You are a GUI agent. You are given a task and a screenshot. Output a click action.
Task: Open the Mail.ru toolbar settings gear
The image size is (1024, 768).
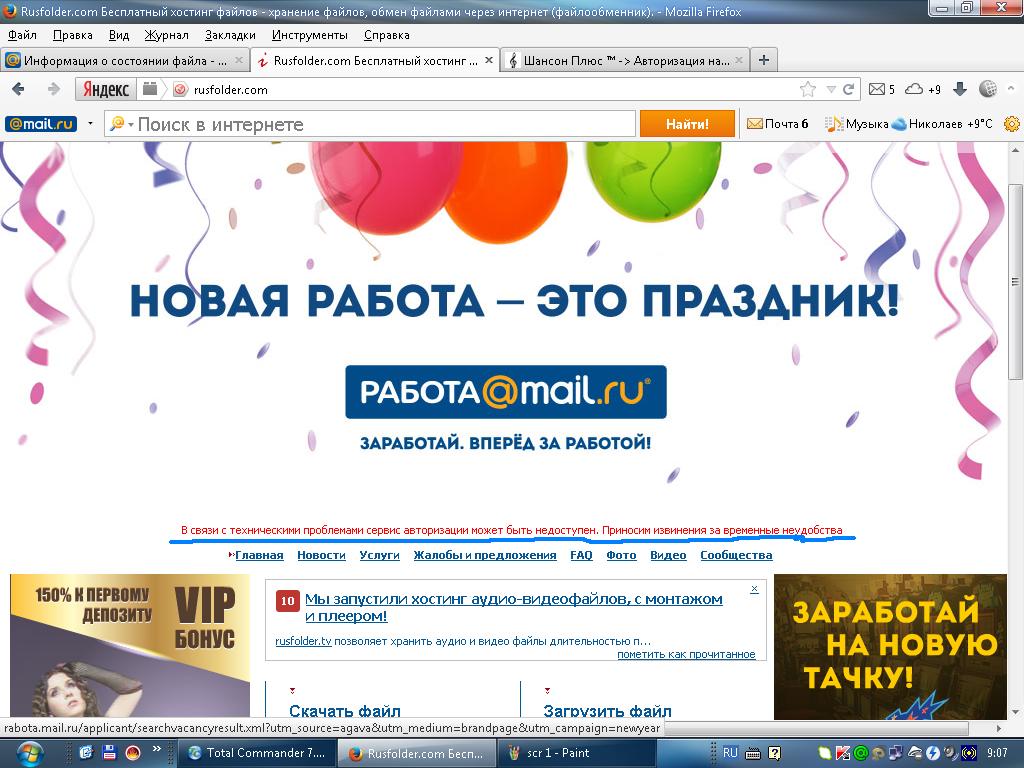pos(1014,123)
